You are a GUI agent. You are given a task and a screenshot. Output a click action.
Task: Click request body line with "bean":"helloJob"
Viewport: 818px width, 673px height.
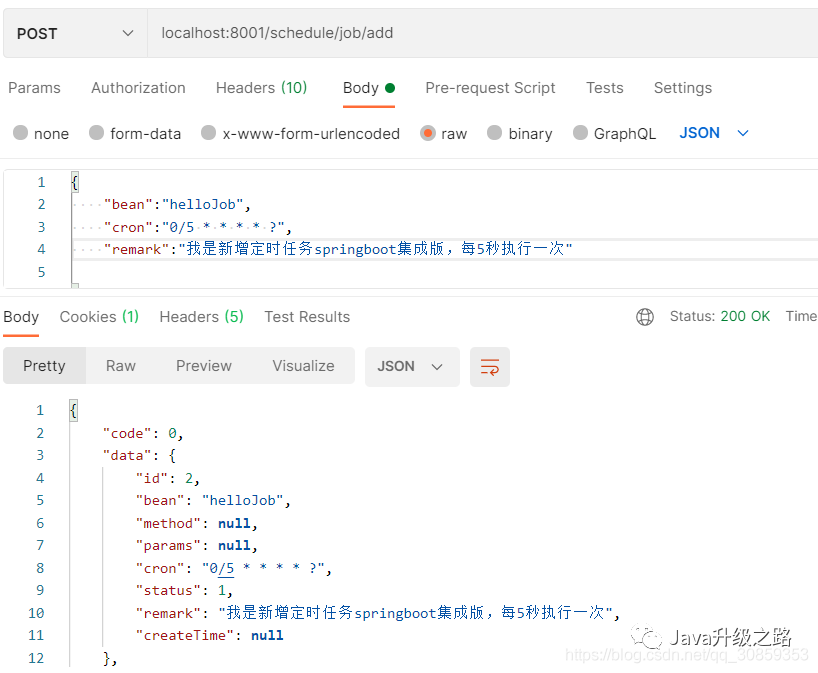(177, 205)
